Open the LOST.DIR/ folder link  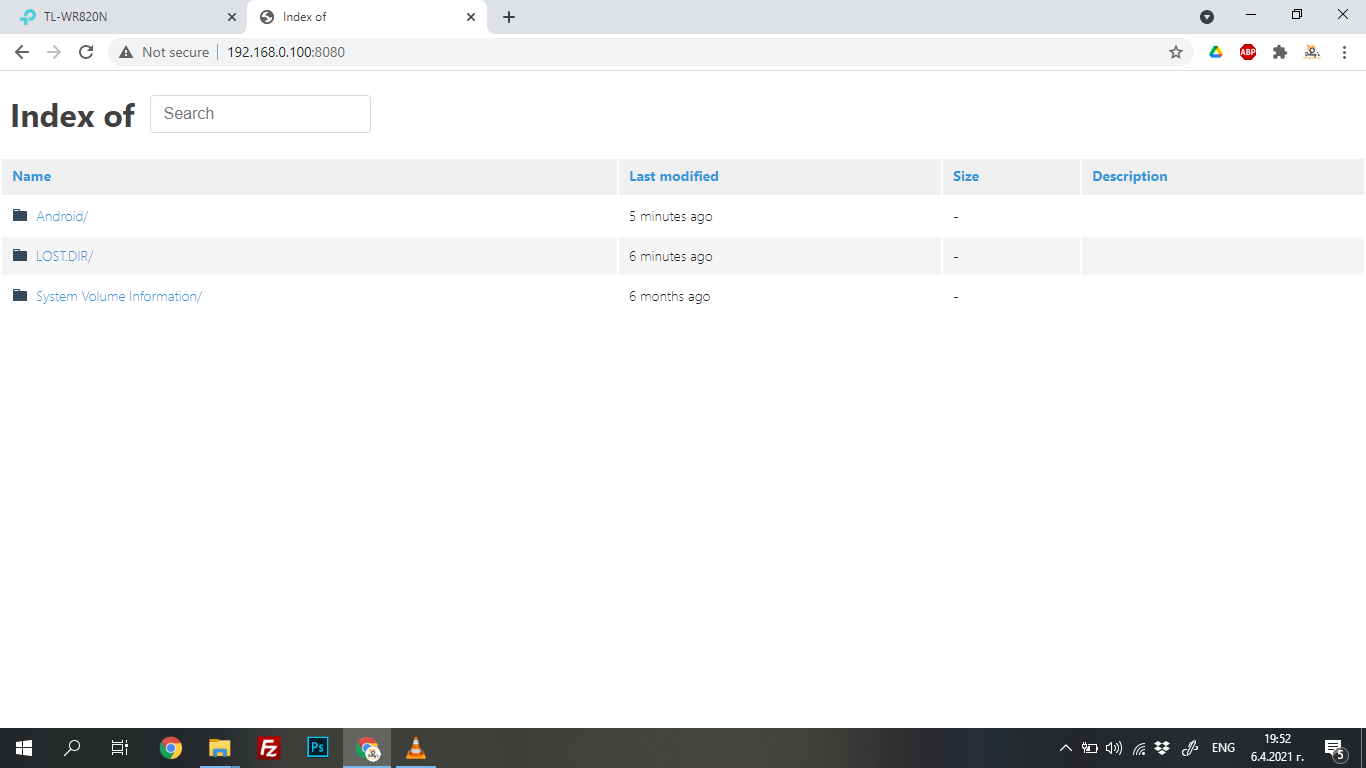pos(66,256)
